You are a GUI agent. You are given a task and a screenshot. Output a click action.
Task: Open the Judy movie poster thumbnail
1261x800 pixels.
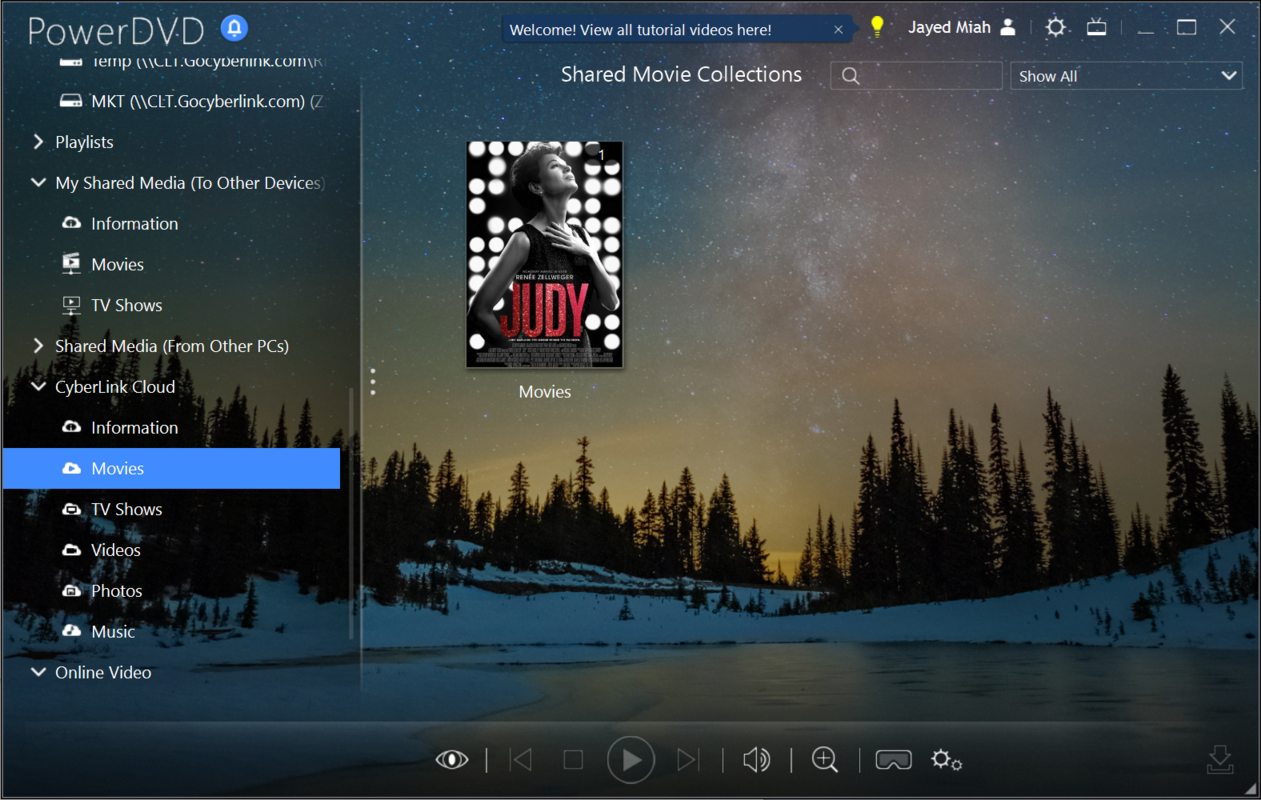pos(545,254)
